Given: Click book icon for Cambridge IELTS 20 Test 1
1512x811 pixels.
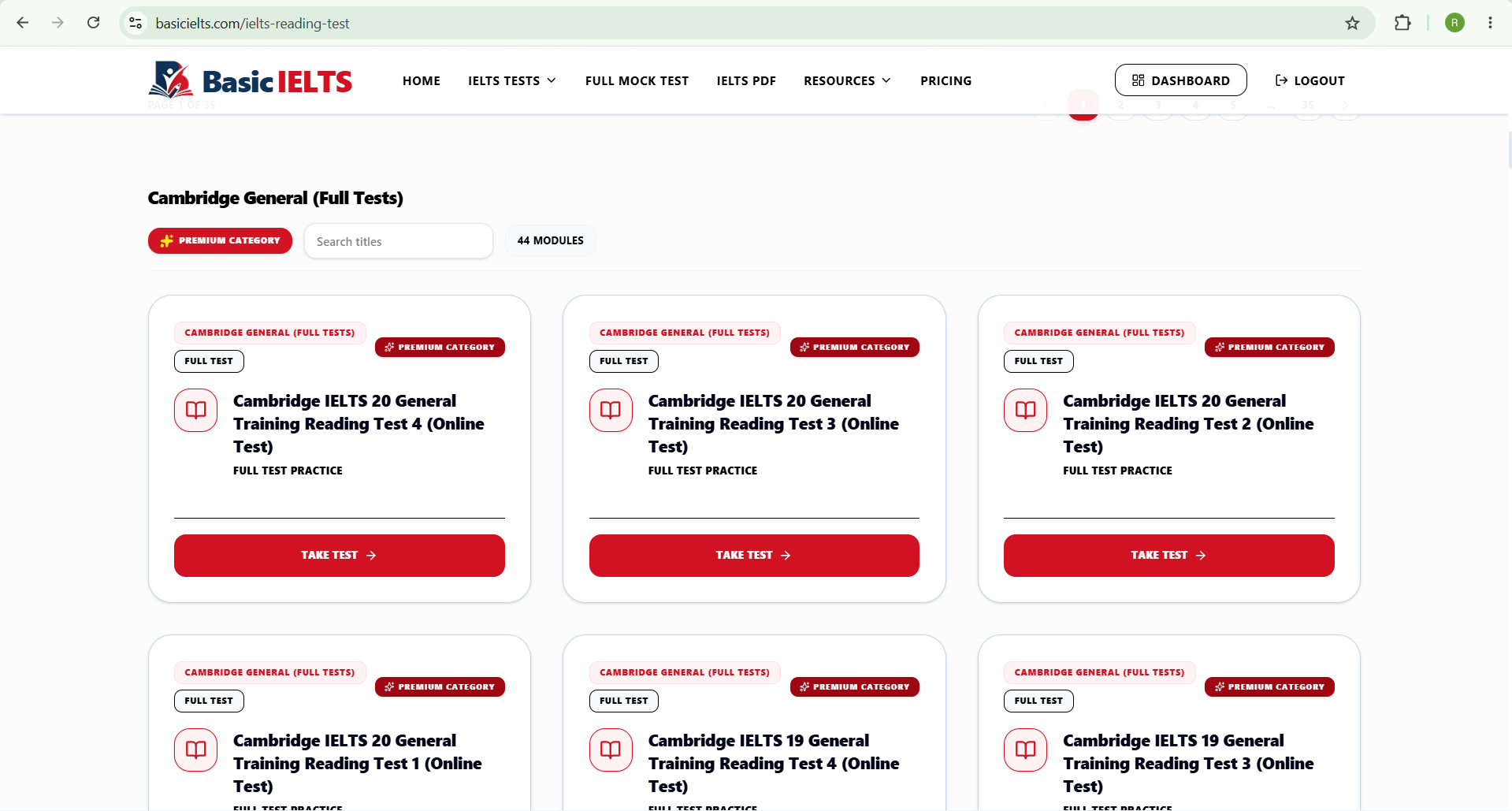Looking at the screenshot, I should (195, 750).
